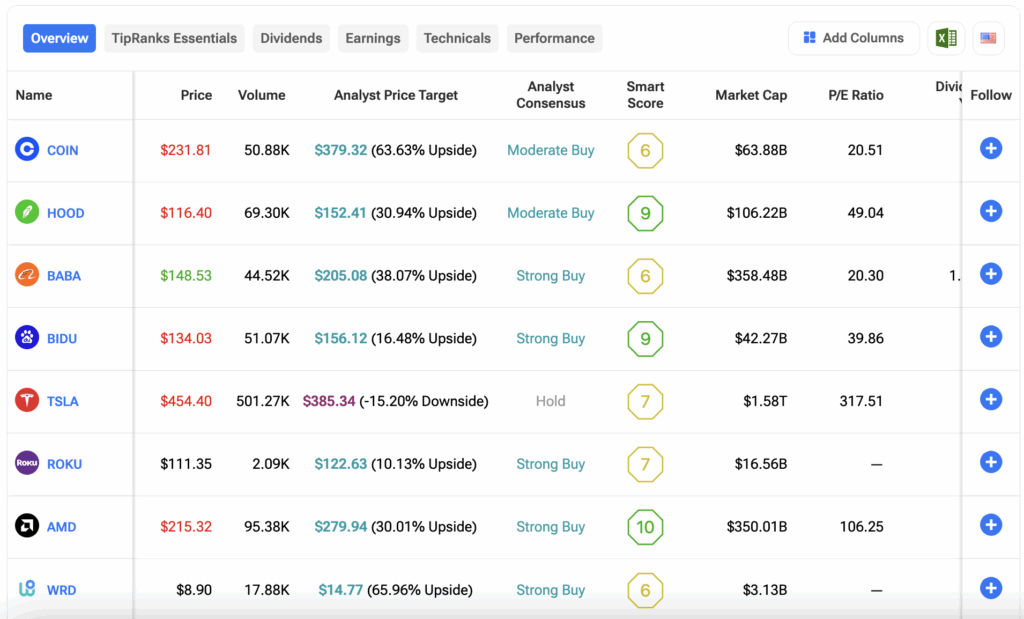Screen dimensions: 1024x619
Task: Click the Coinbase COIN logo icon
Action: [x=27, y=150]
